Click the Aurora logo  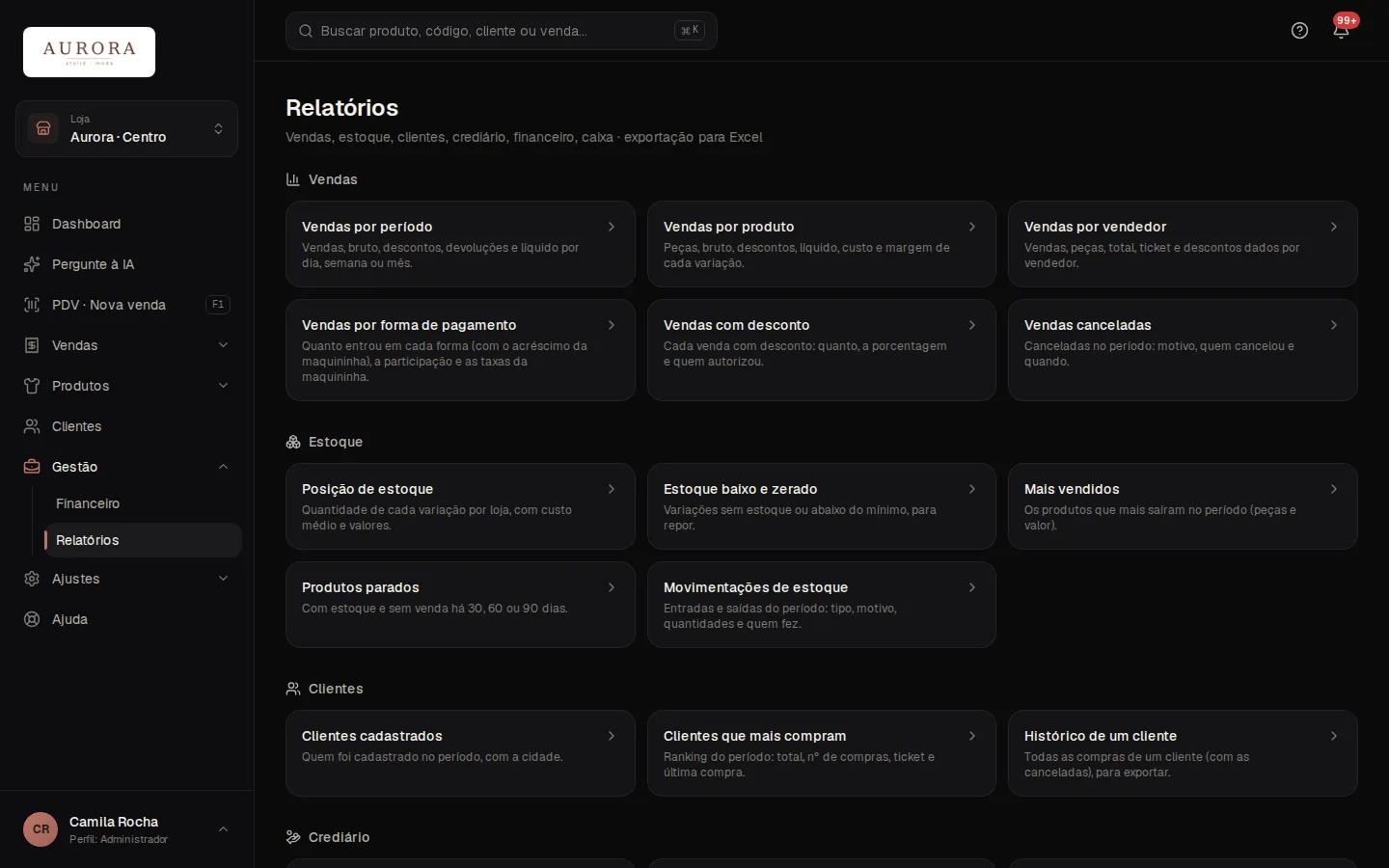coord(89,52)
